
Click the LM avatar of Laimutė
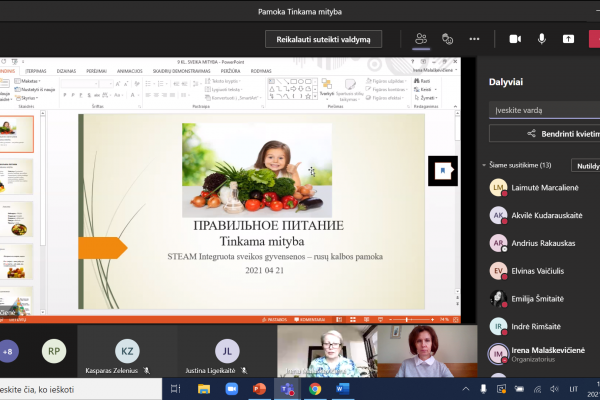click(x=498, y=188)
